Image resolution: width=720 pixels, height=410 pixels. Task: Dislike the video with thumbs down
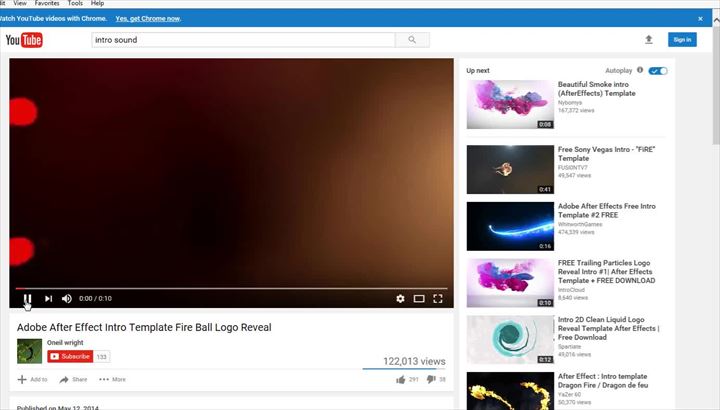point(431,379)
